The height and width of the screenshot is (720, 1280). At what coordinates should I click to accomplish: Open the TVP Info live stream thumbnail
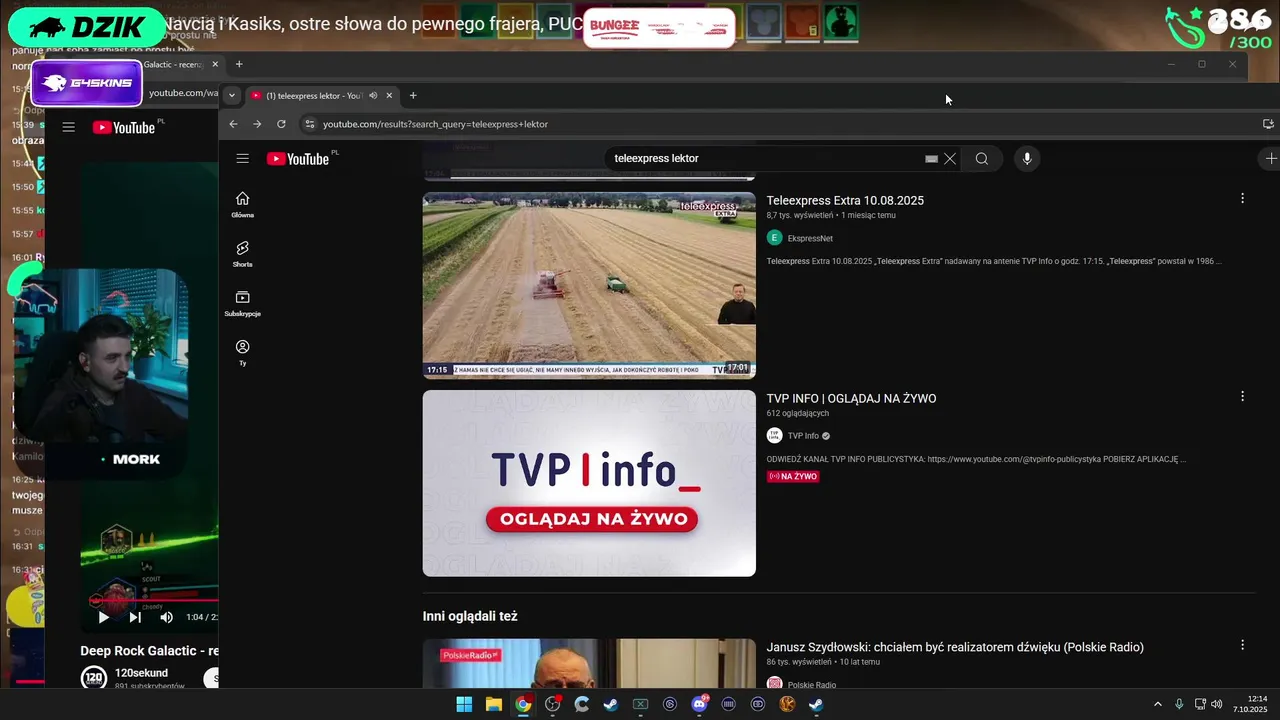pyautogui.click(x=589, y=483)
